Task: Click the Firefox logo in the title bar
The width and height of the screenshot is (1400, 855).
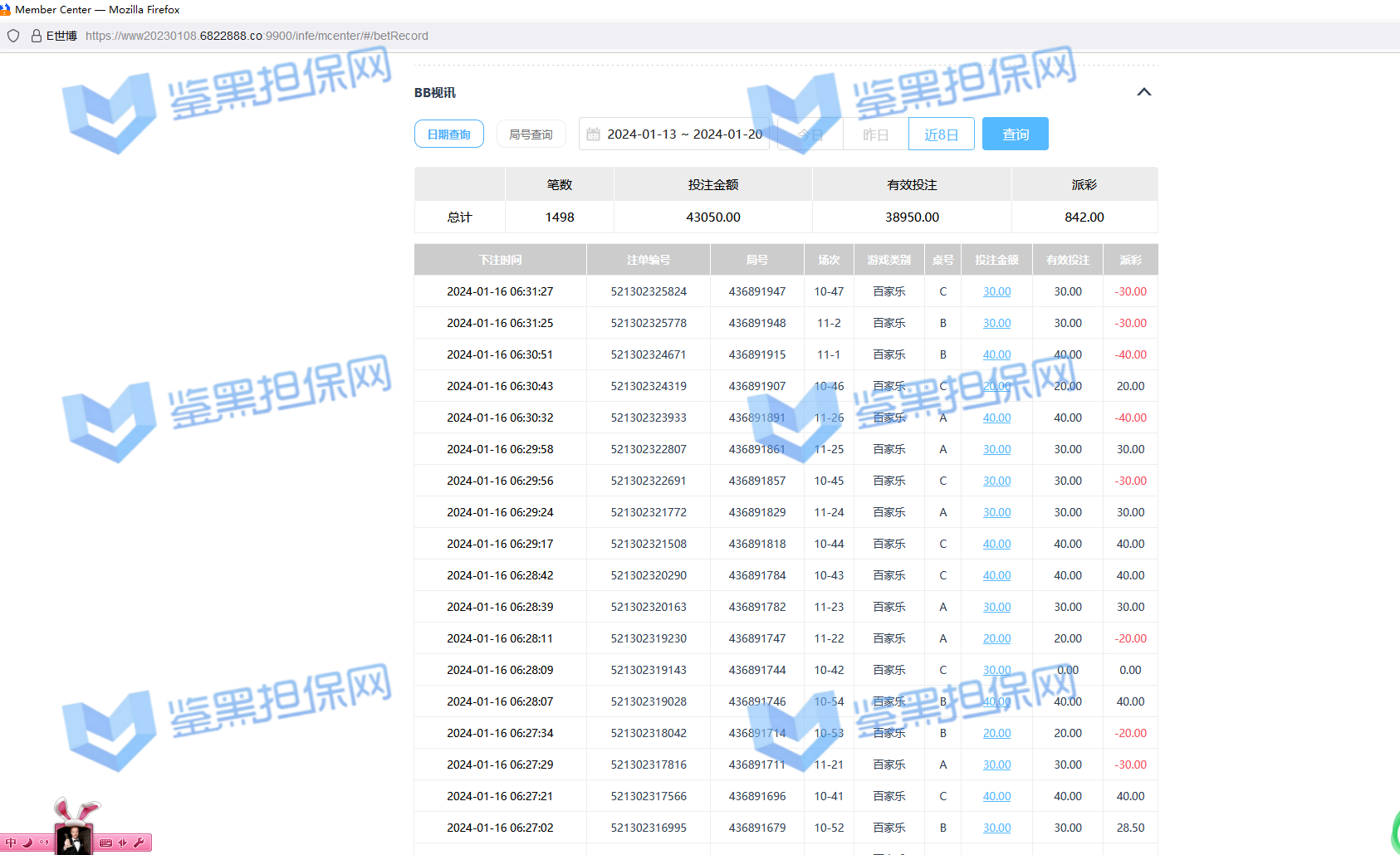Action: click(x=5, y=9)
